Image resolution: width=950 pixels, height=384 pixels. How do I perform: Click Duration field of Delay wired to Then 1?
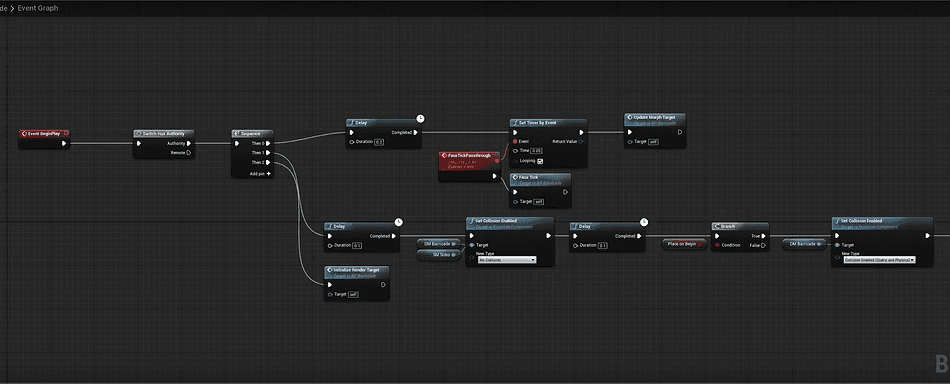click(357, 246)
